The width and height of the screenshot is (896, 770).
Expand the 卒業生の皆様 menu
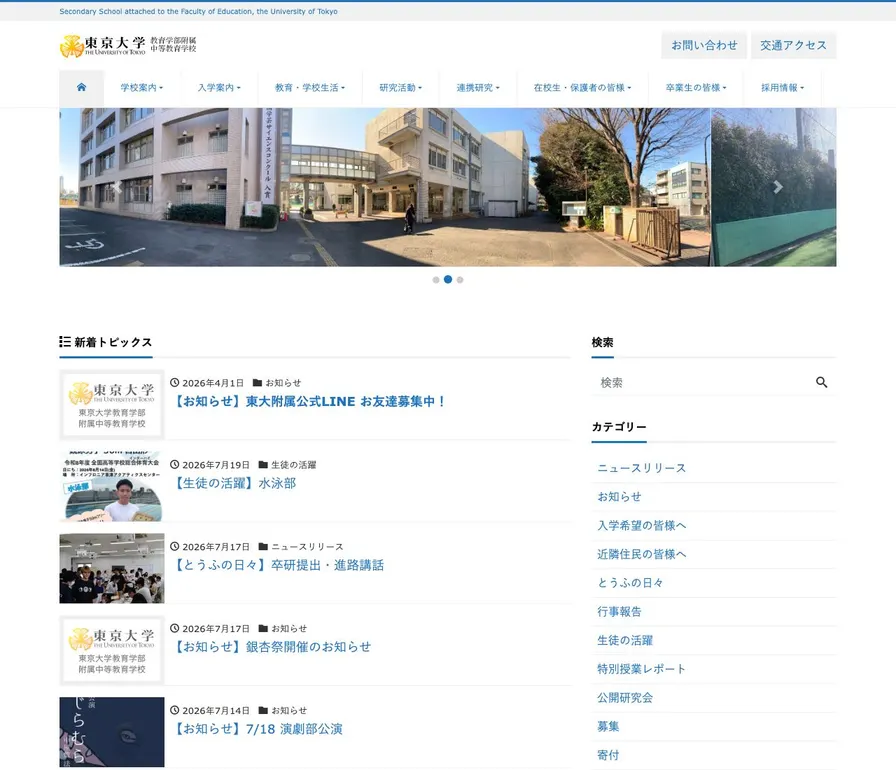click(695, 87)
